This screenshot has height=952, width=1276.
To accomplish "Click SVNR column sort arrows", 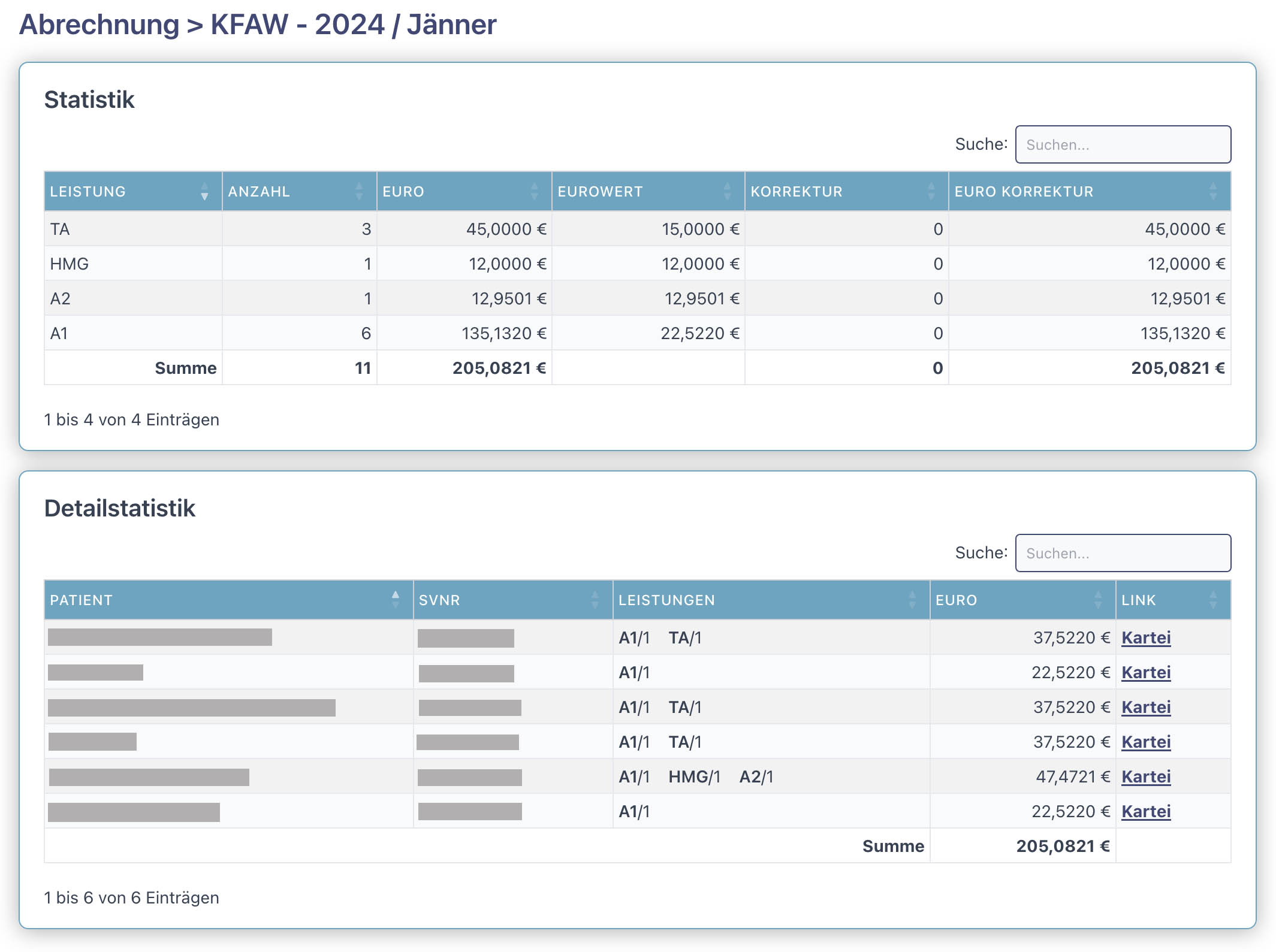I will coord(595,600).
